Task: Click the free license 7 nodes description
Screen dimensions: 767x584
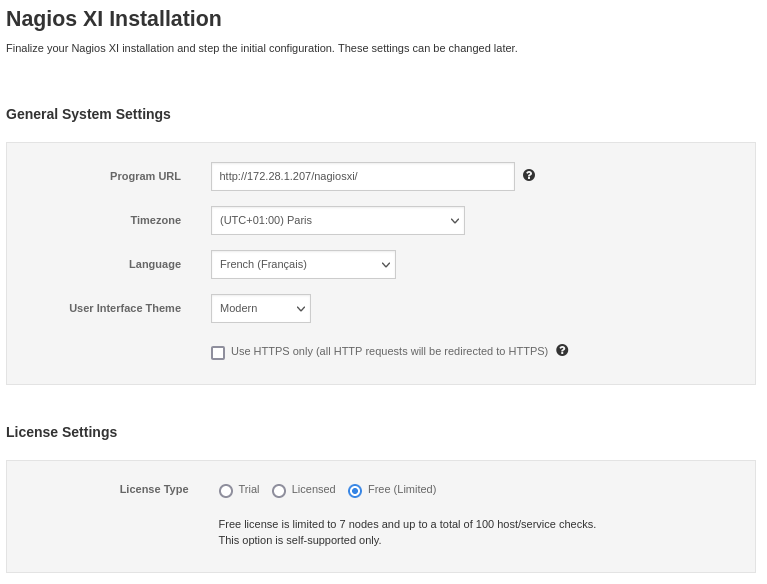Action: coord(407,524)
